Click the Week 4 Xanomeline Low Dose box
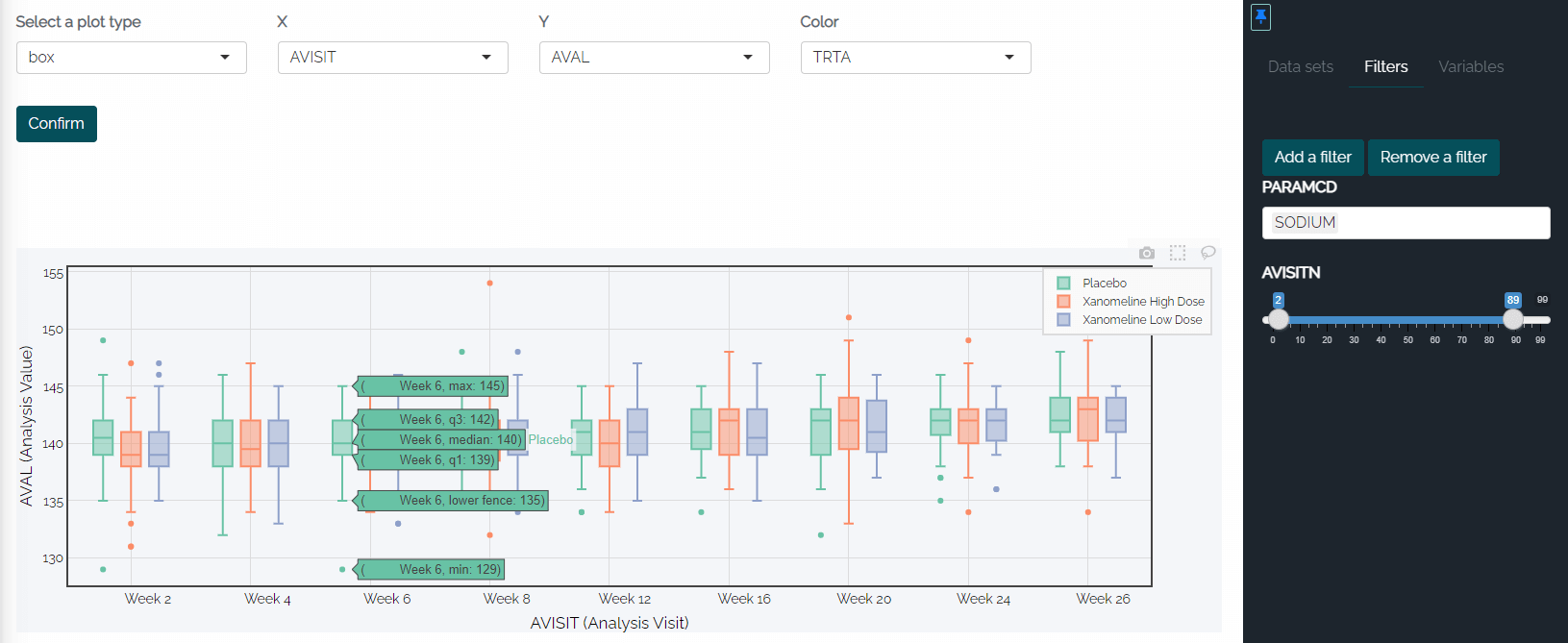Image resolution: width=1568 pixels, height=643 pixels. [x=279, y=443]
